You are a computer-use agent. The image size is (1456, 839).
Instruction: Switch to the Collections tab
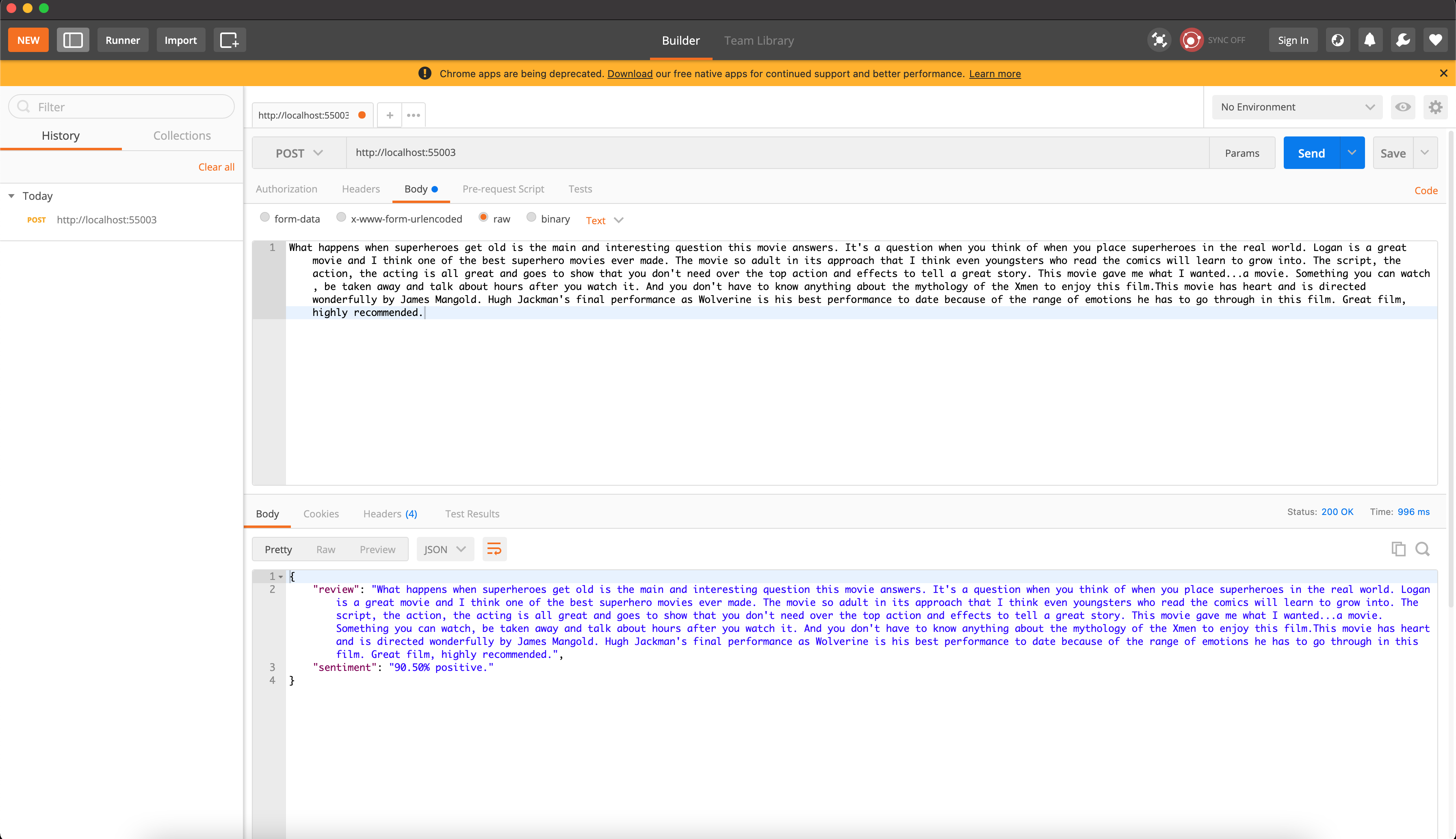pos(182,135)
